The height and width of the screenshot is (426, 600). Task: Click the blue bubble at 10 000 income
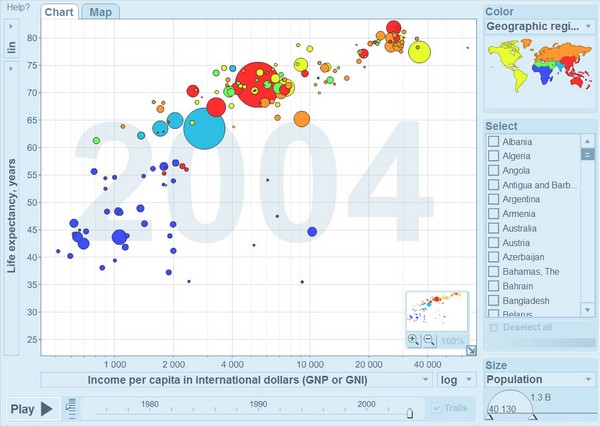pyautogui.click(x=312, y=232)
